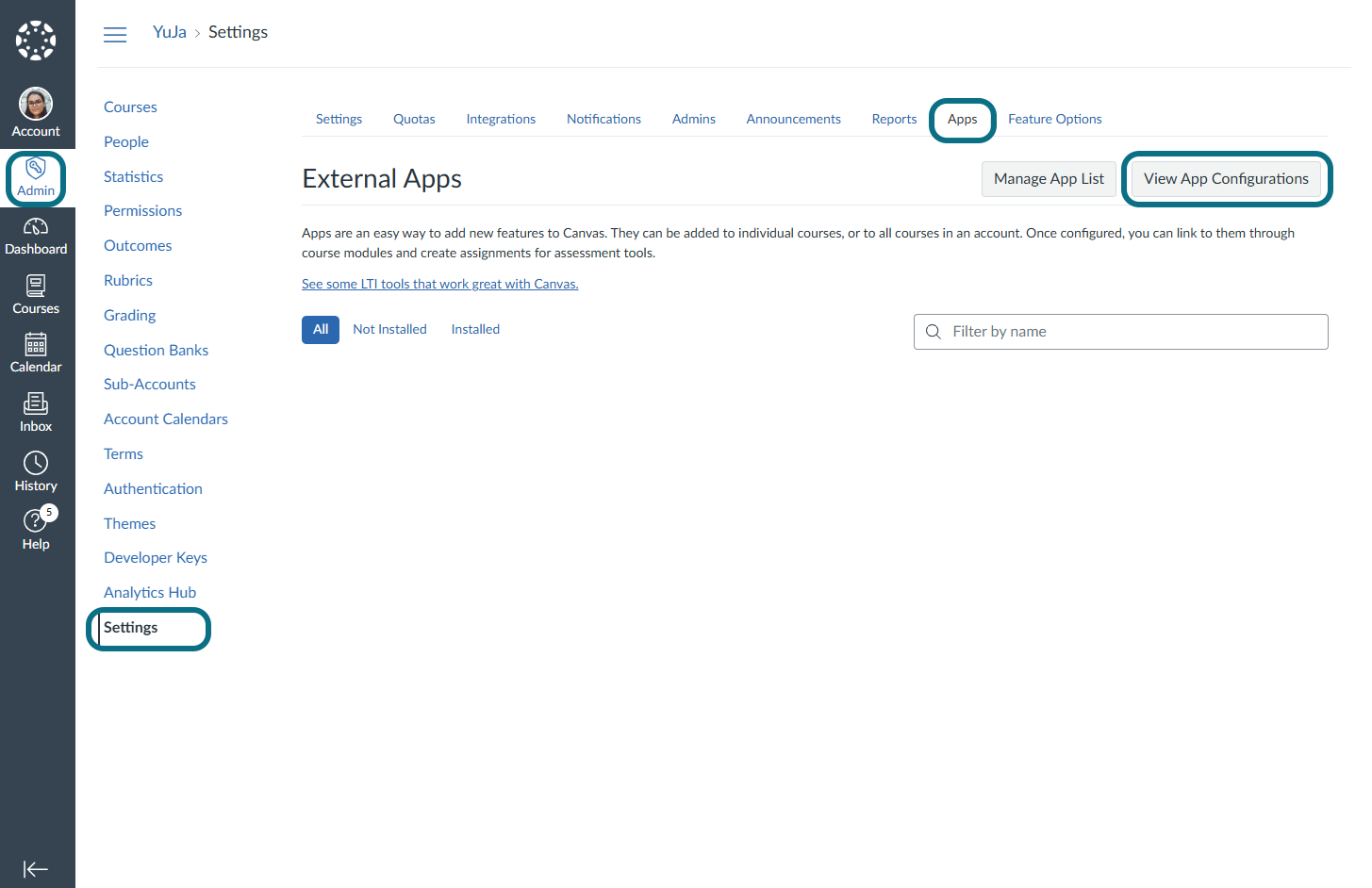The width and height of the screenshot is (1372, 888).
Task: Select Settings in account menu
Action: pyautogui.click(x=131, y=628)
